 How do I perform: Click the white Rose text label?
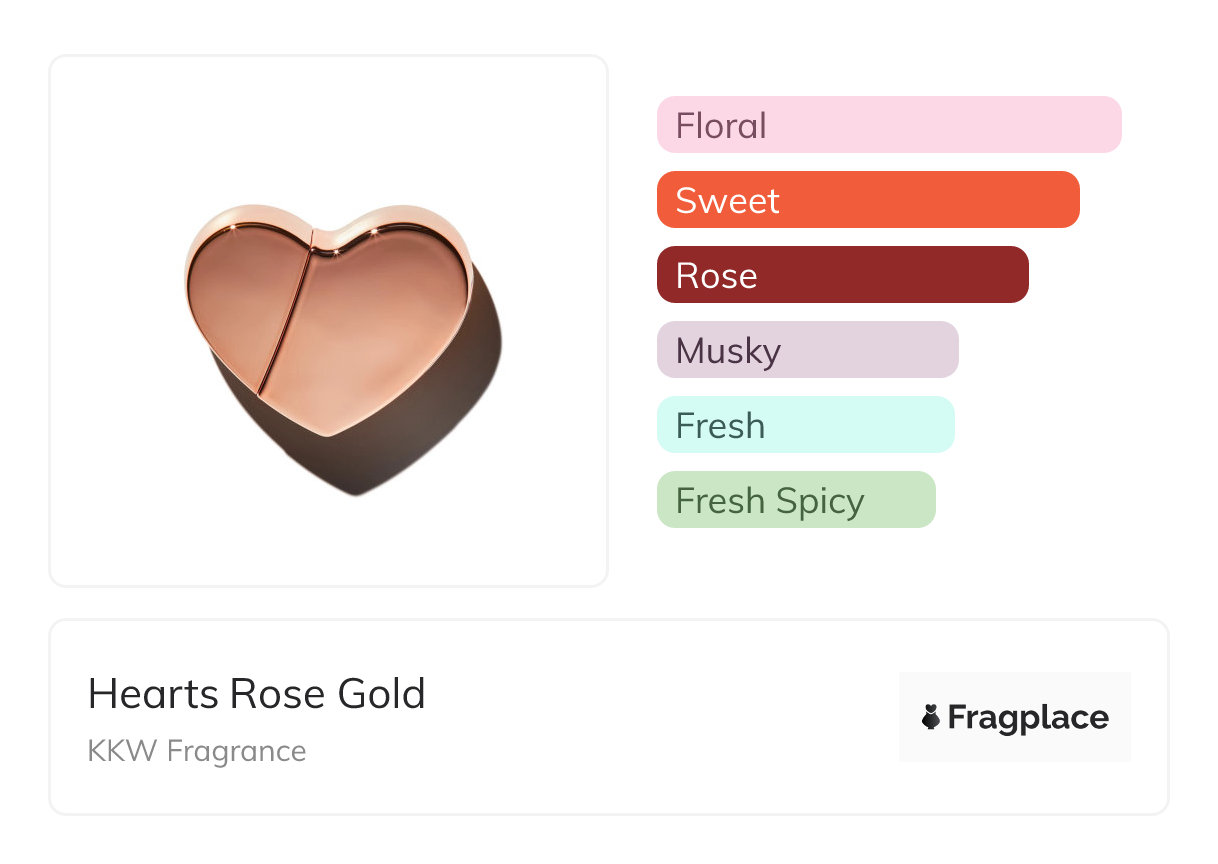(x=716, y=276)
